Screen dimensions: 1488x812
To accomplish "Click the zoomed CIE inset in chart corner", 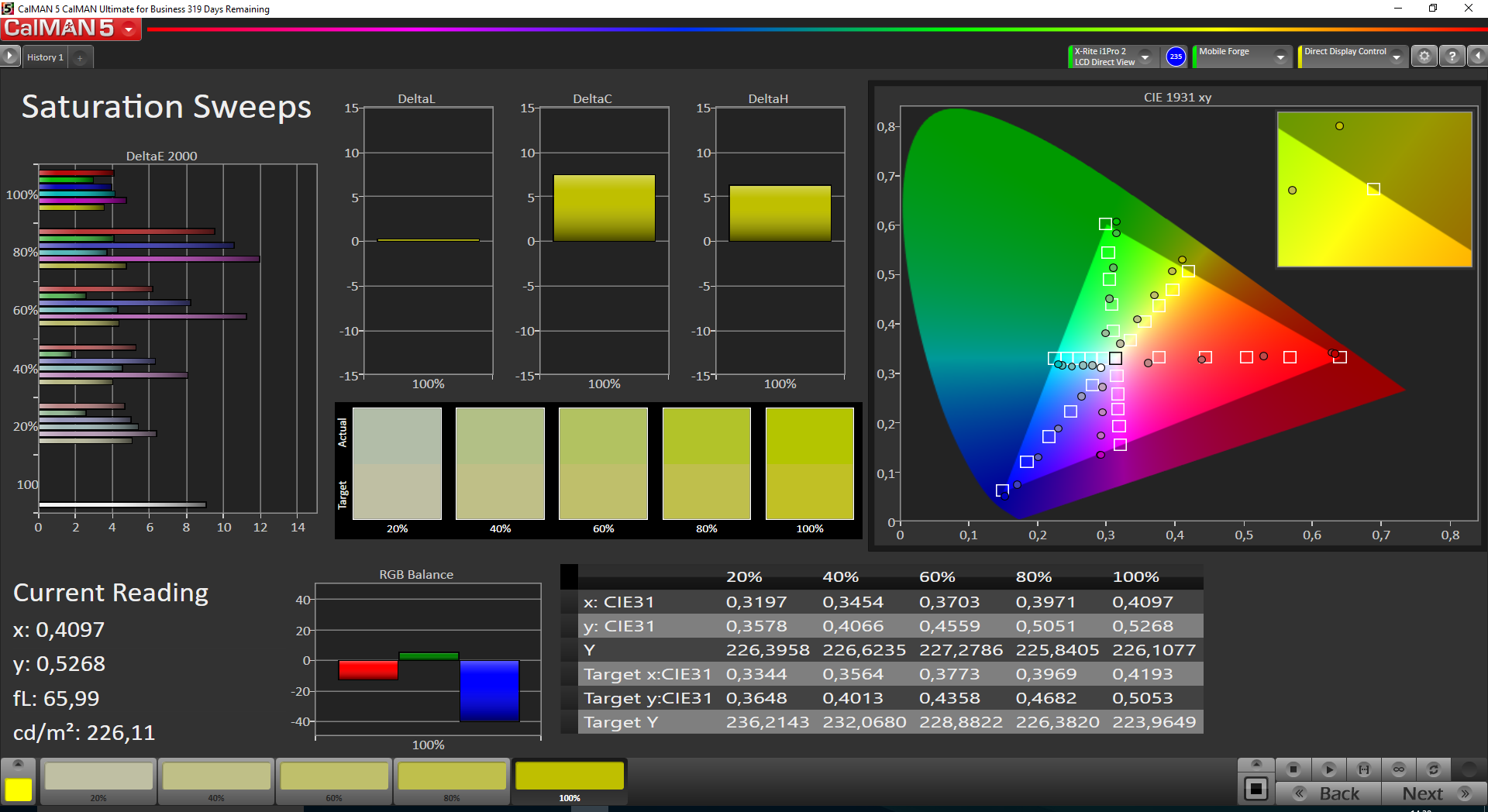I will 1374,189.
